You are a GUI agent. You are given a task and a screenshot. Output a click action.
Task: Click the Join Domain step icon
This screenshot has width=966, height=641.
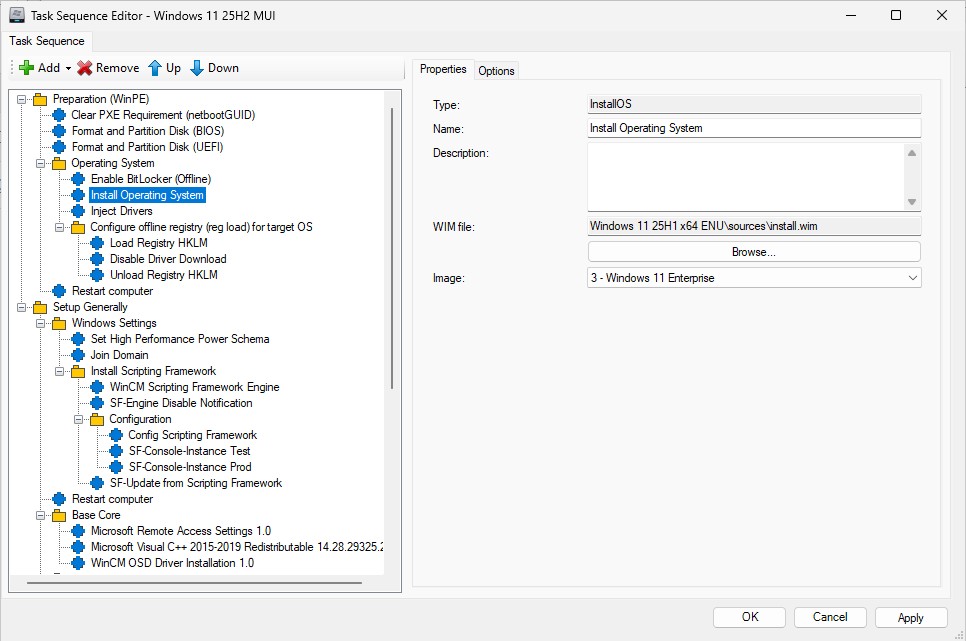click(x=78, y=355)
